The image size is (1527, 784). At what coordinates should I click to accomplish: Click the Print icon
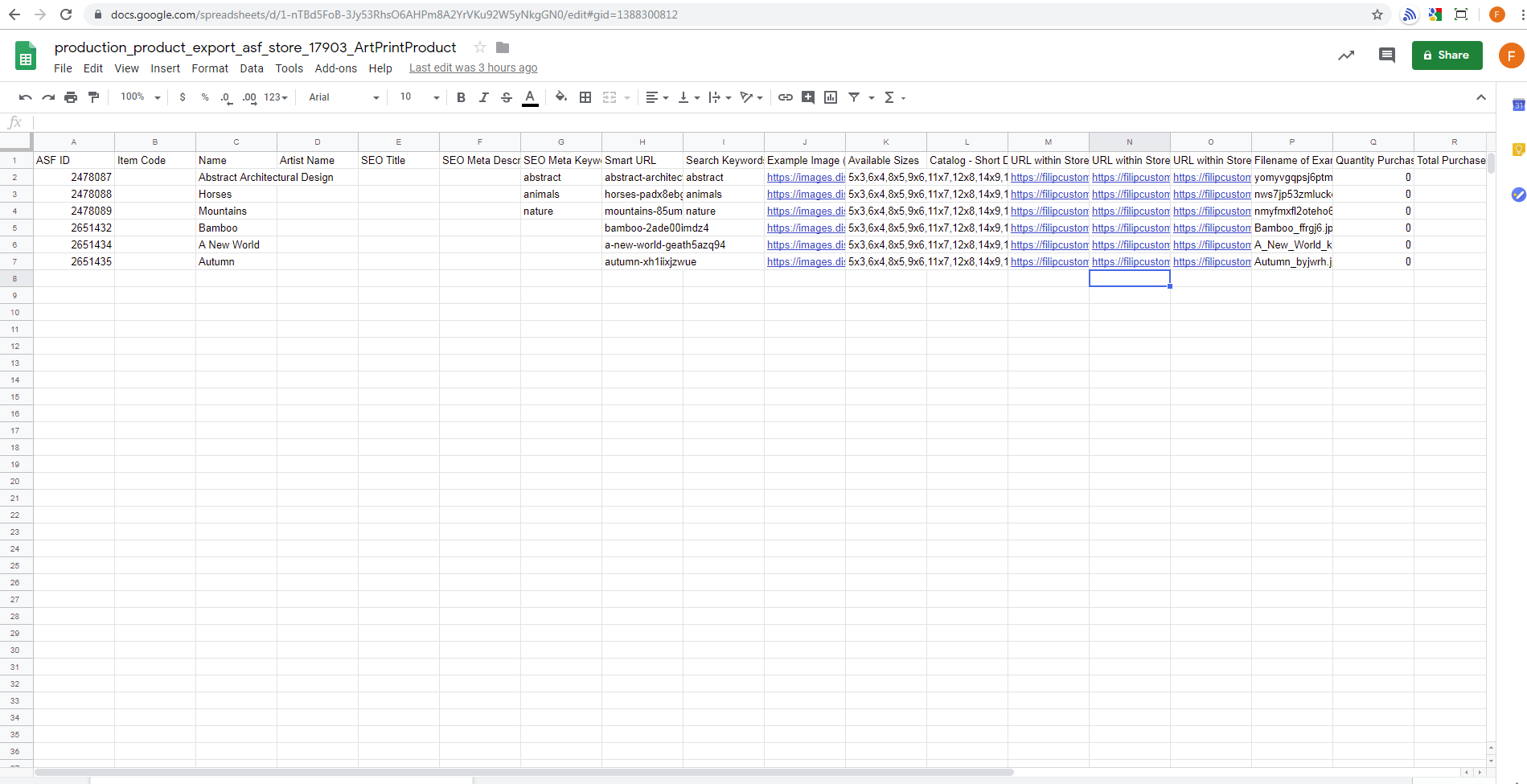click(71, 97)
